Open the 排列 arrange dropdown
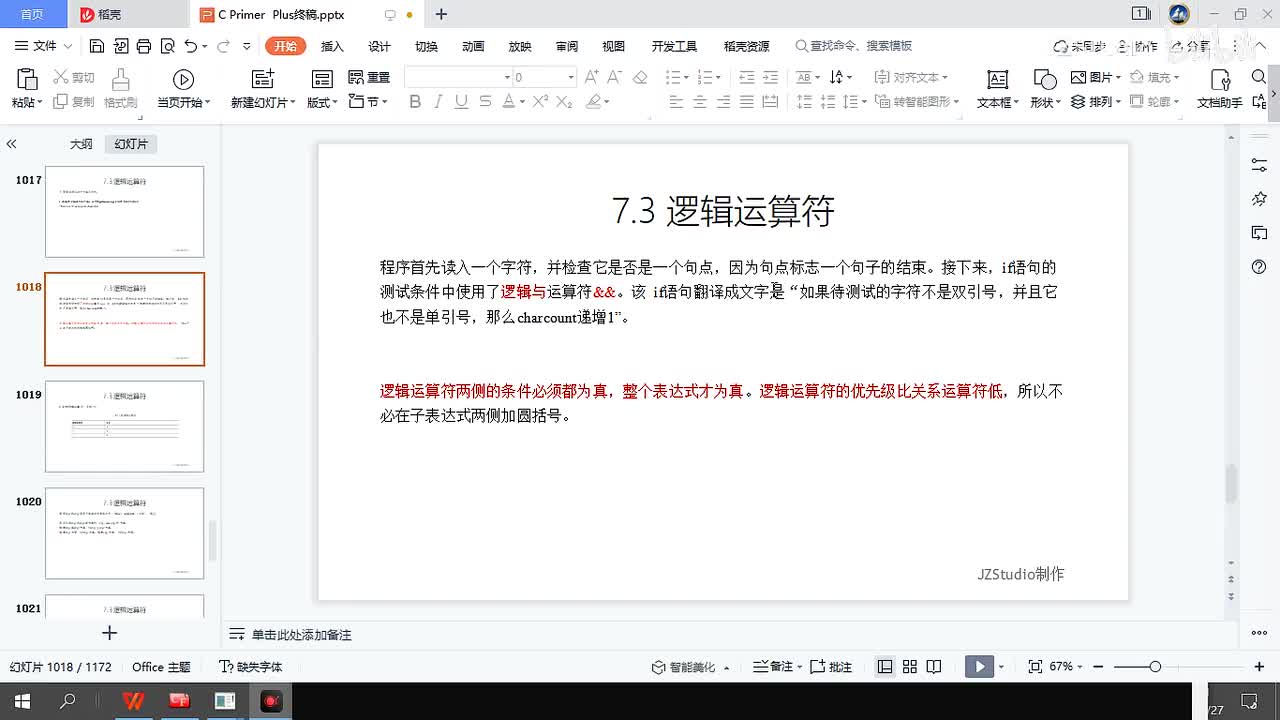 coord(1096,102)
